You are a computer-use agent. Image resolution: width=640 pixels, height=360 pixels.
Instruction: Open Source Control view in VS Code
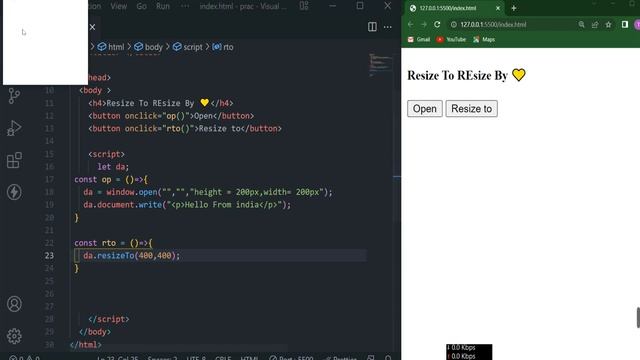point(14,96)
